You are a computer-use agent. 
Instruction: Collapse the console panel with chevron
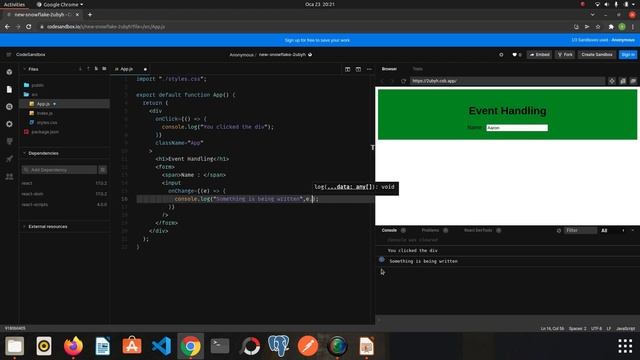[x=633, y=231]
